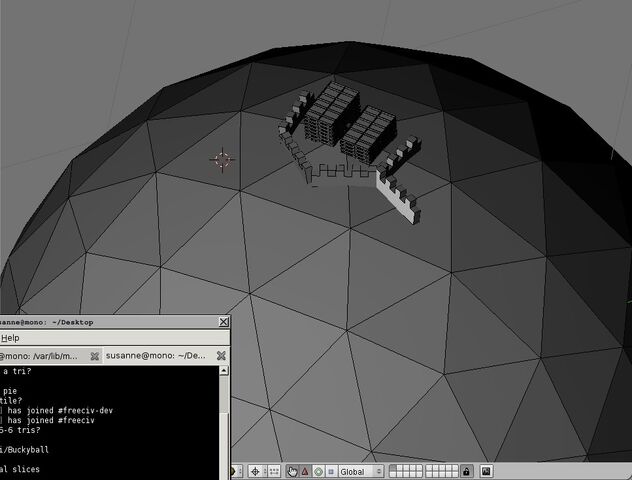Click the '5-6 tris?' terminal line
The width and height of the screenshot is (632, 480).
pos(20,430)
